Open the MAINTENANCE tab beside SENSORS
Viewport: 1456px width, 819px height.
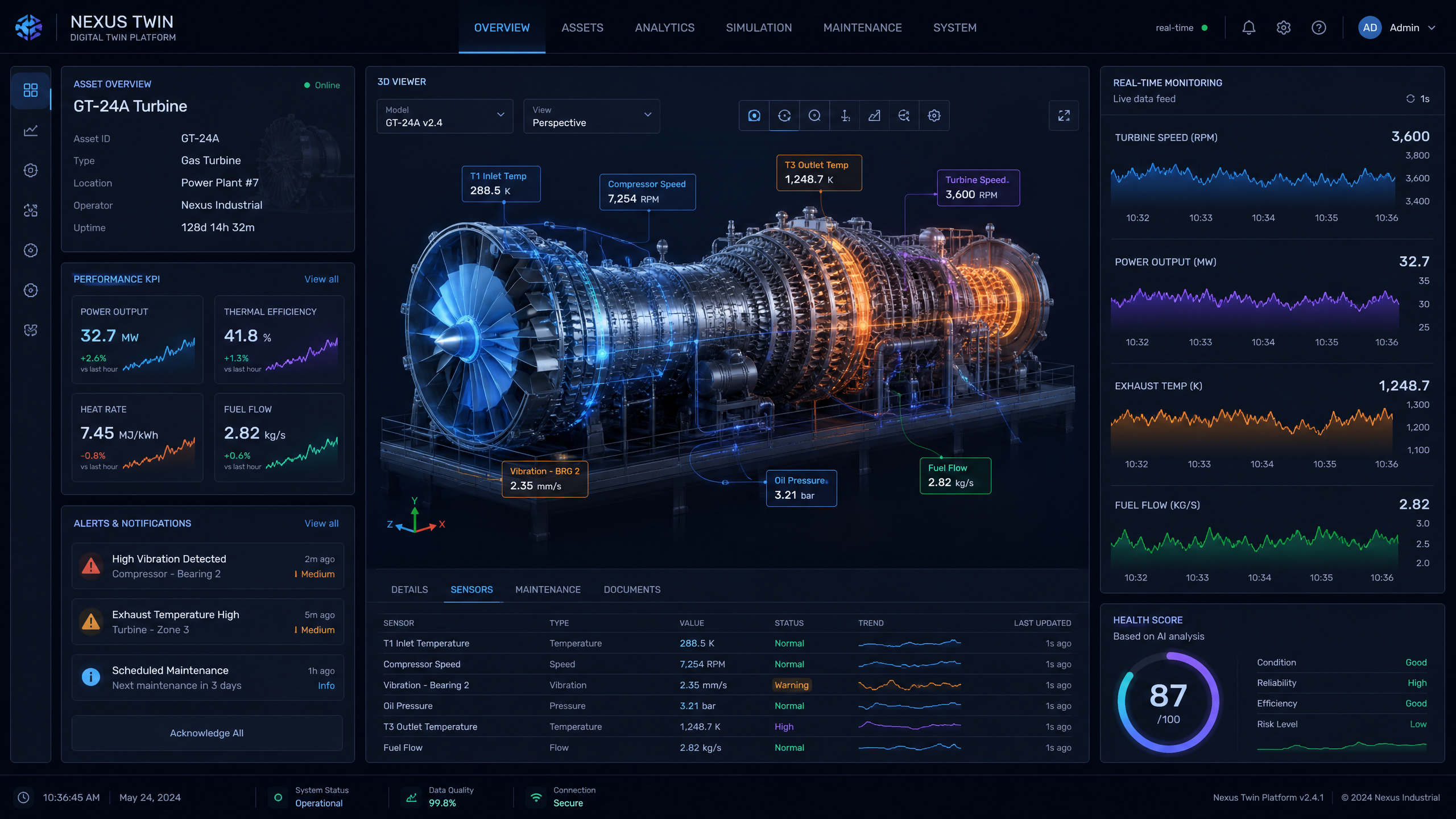(x=548, y=589)
